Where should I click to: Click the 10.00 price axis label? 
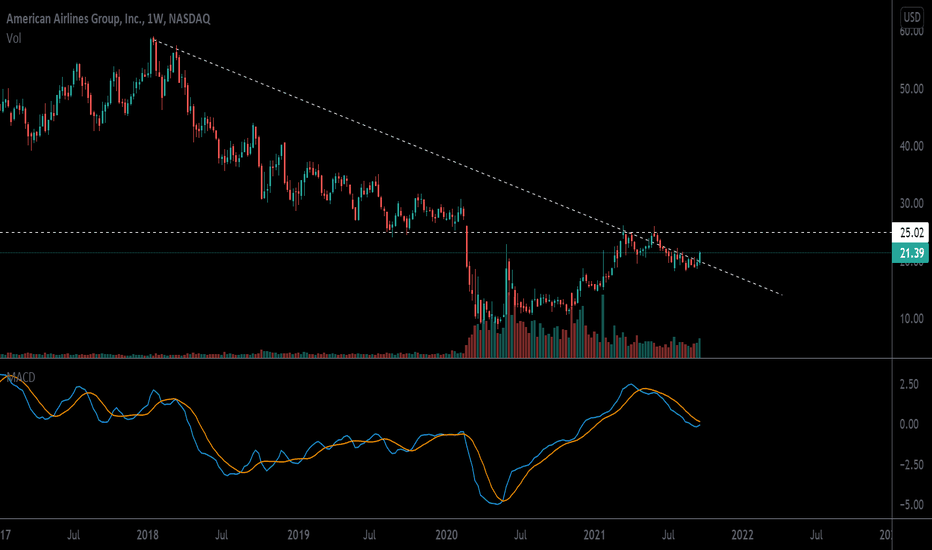pos(912,319)
